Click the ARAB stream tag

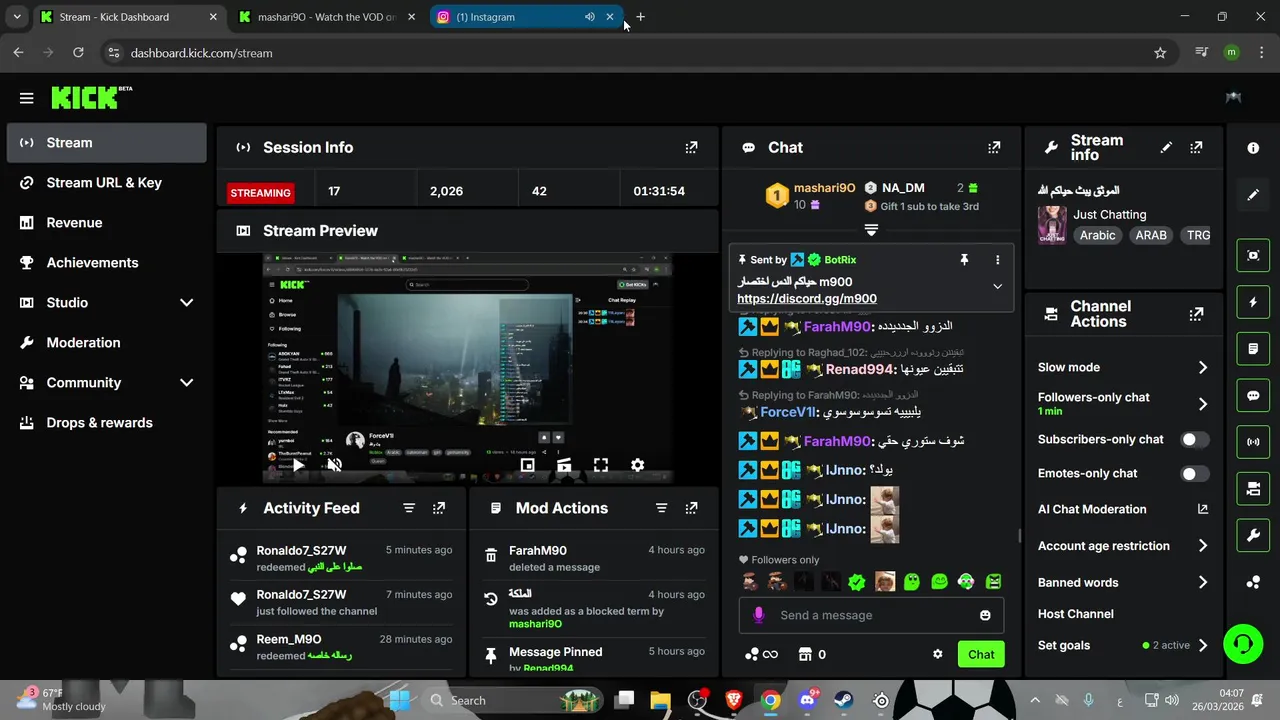(1150, 235)
